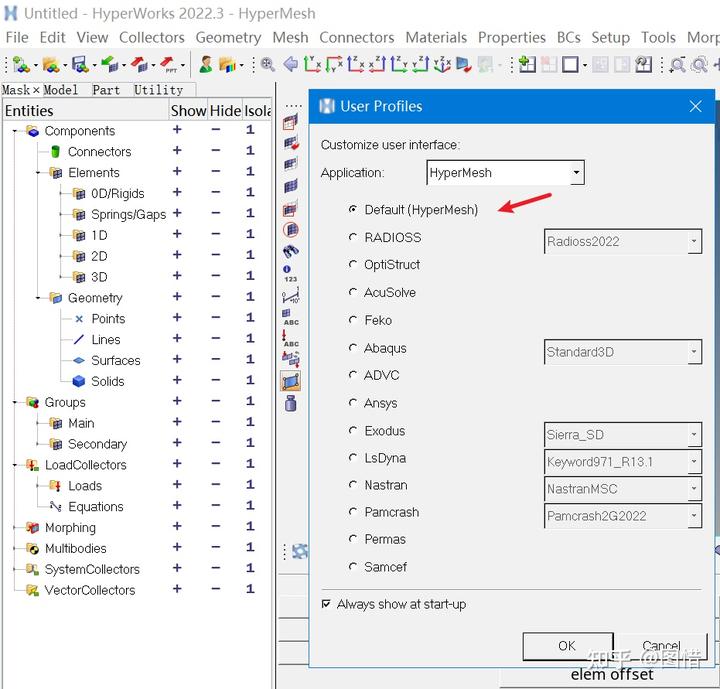Click the New Model toolbar icon

pyautogui.click(x=21, y=65)
